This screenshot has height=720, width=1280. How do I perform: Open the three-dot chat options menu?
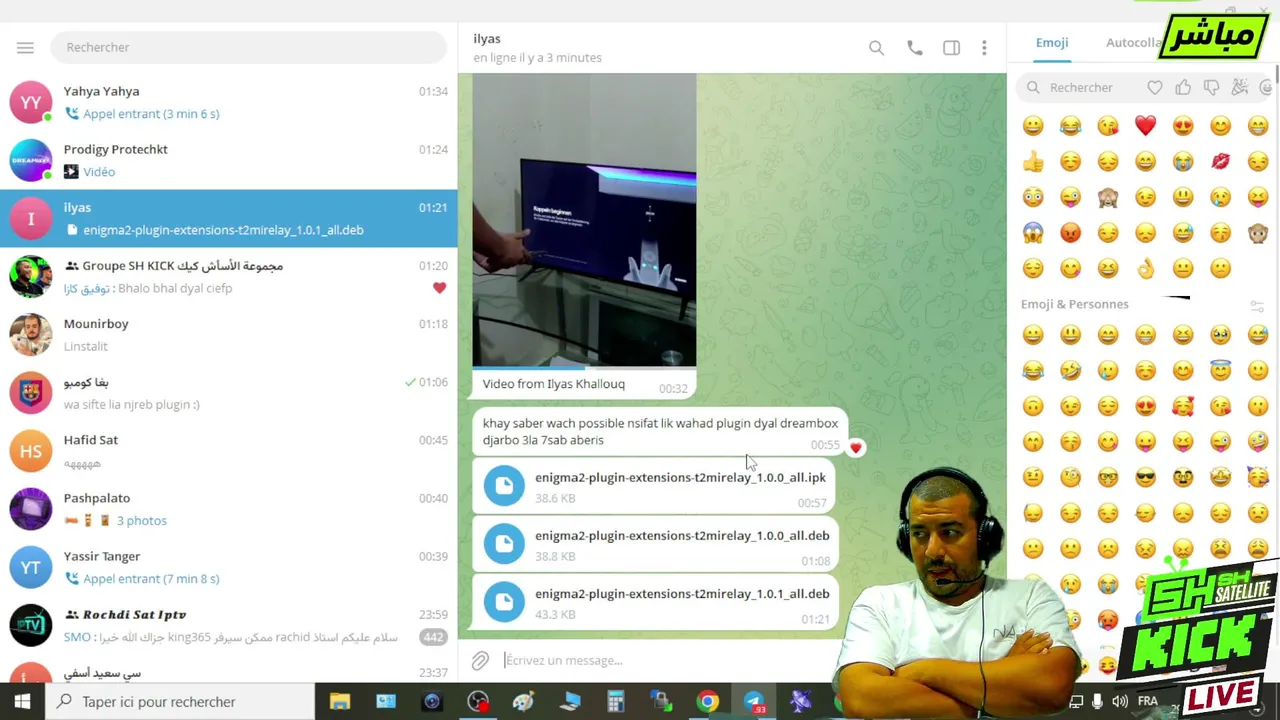(984, 48)
